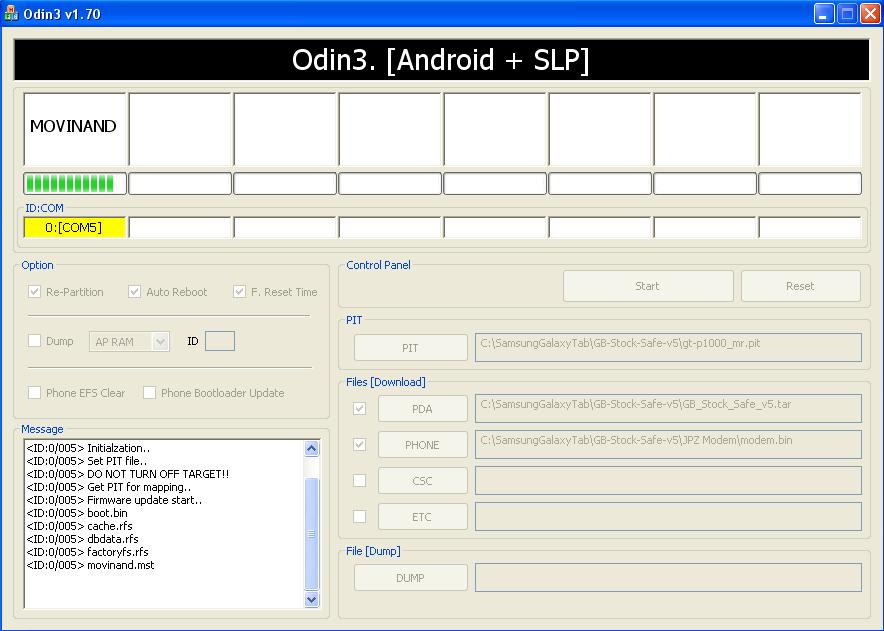Screen dimensions: 884x631
Task: Click the 'Initialzation..' log line
Action: 89,448
